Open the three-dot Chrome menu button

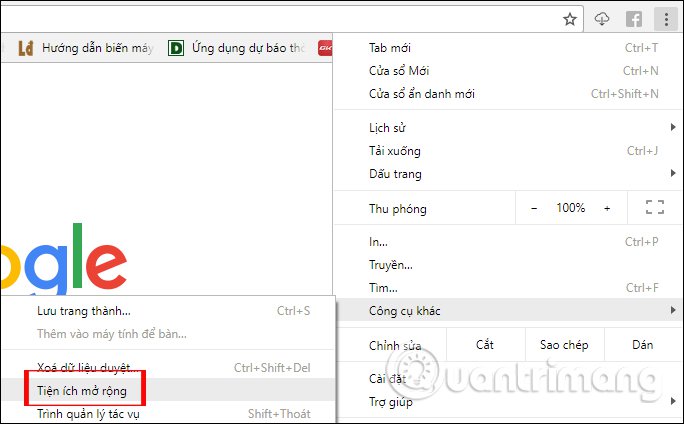pos(666,19)
